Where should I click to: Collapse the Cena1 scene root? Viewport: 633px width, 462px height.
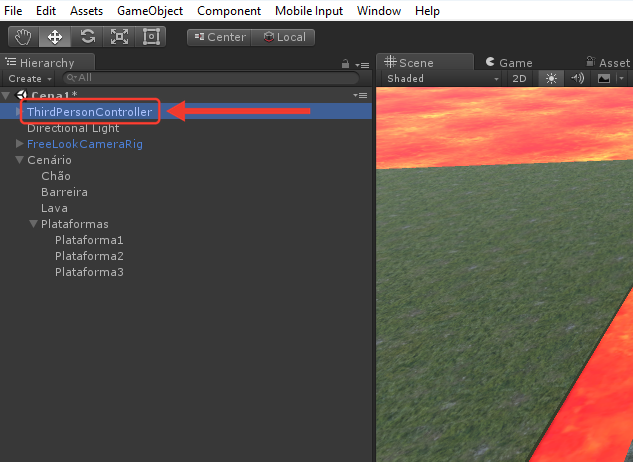click(6, 96)
